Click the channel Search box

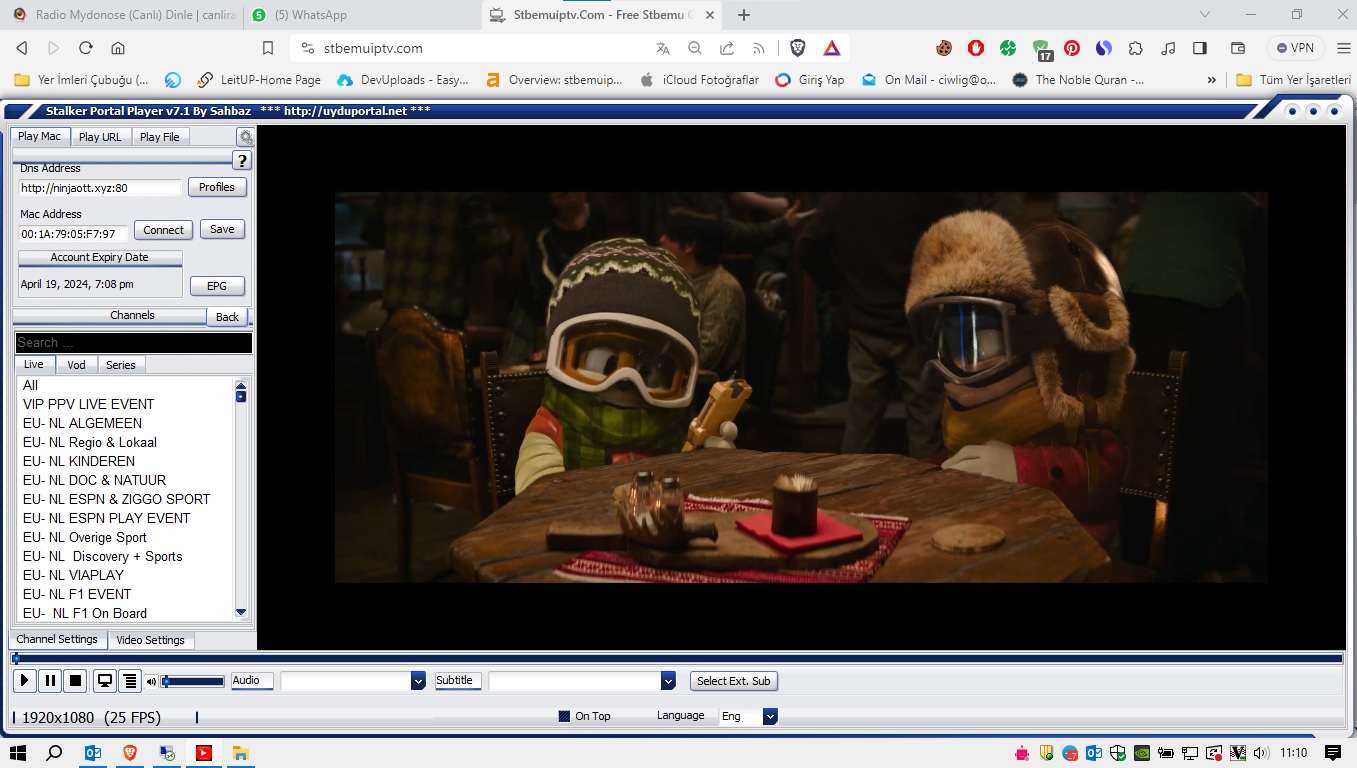point(133,343)
